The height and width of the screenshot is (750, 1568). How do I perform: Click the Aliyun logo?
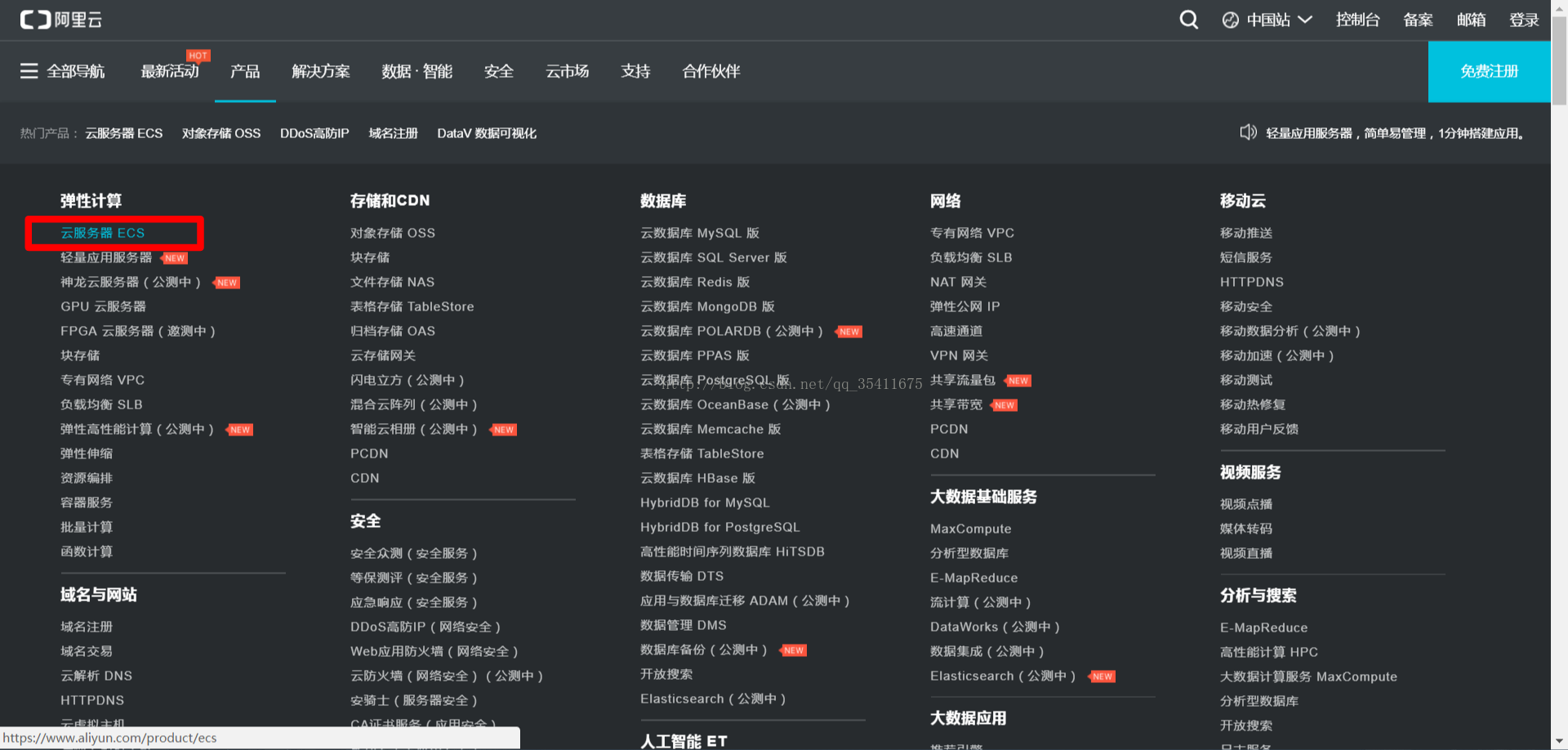(61, 20)
